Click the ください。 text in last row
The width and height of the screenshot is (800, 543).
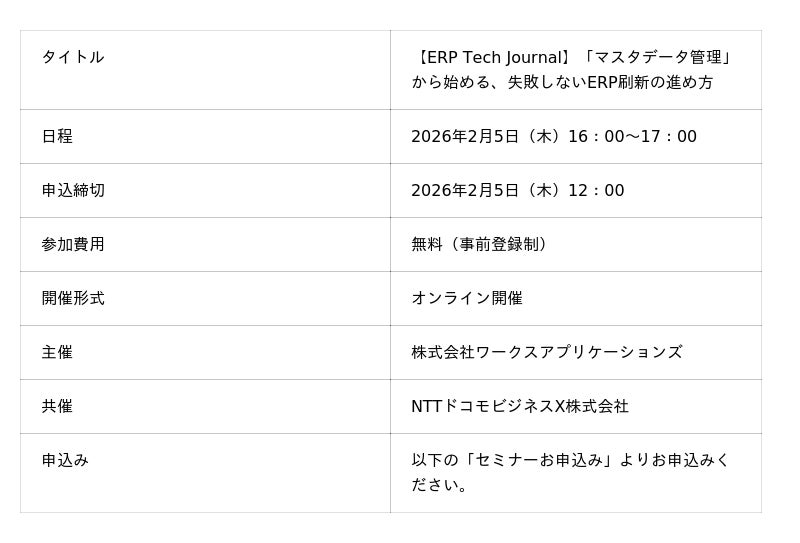440,485
